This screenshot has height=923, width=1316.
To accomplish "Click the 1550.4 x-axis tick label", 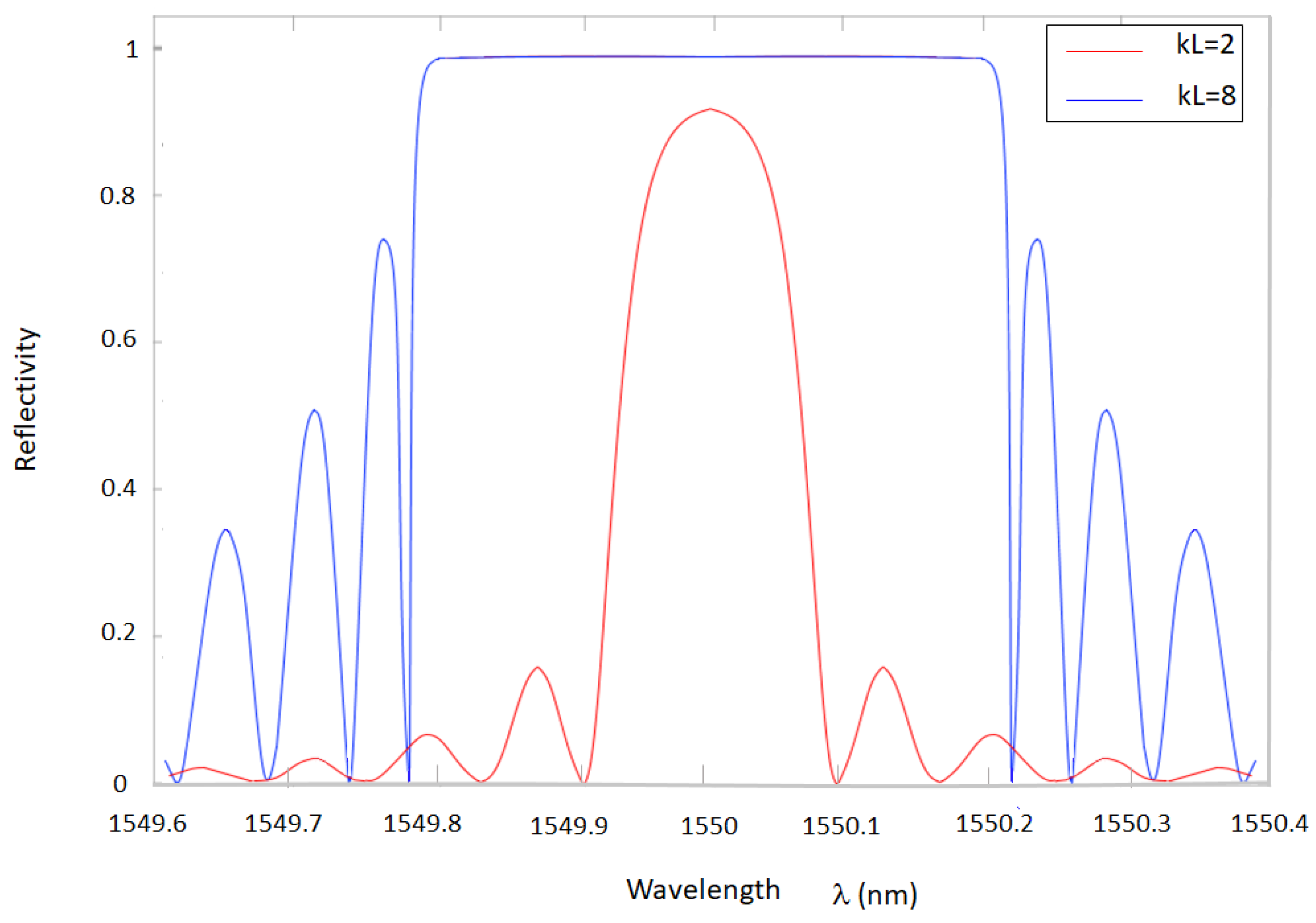I will [x=1269, y=823].
